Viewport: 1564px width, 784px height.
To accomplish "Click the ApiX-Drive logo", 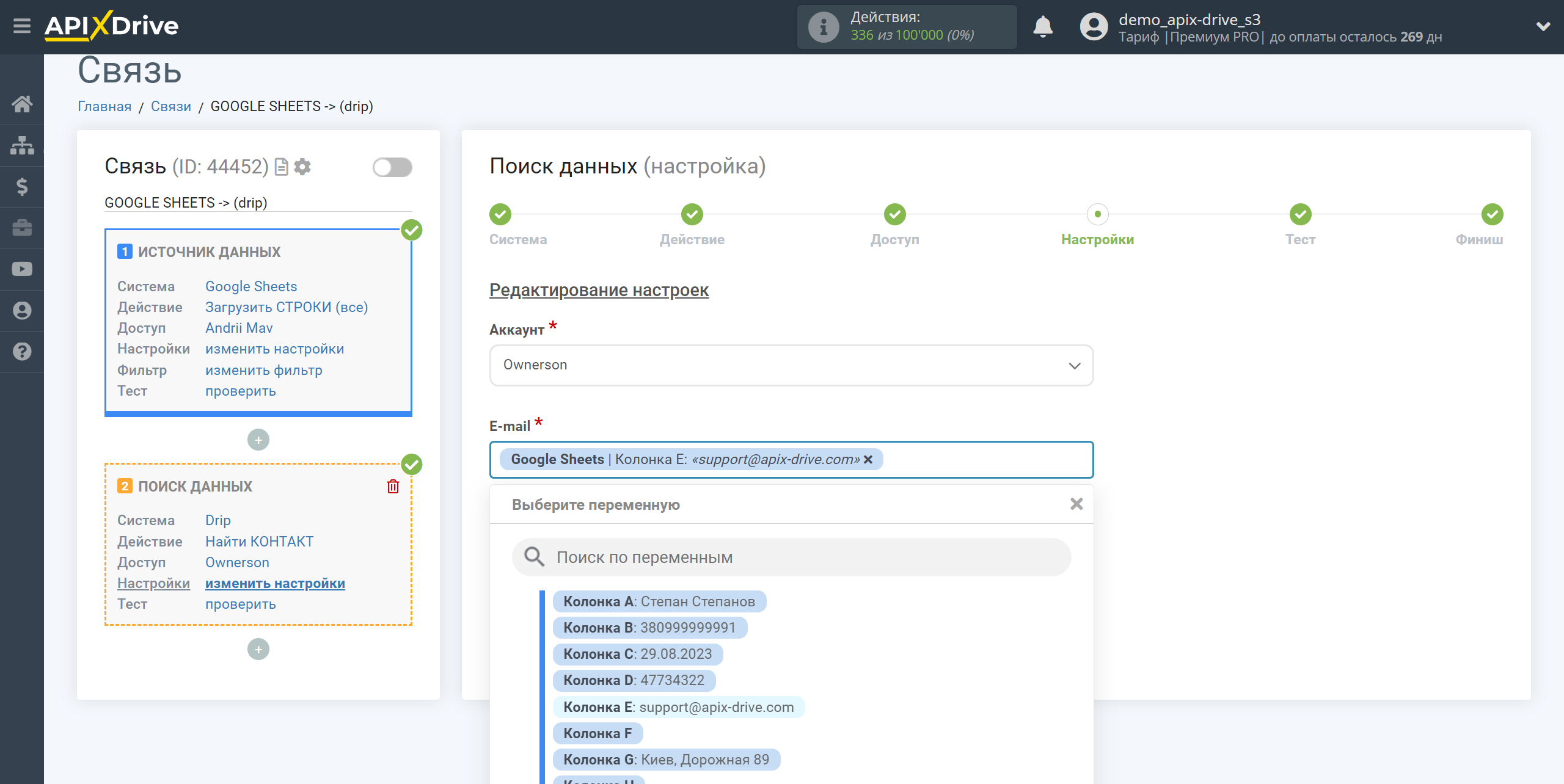I will [112, 26].
